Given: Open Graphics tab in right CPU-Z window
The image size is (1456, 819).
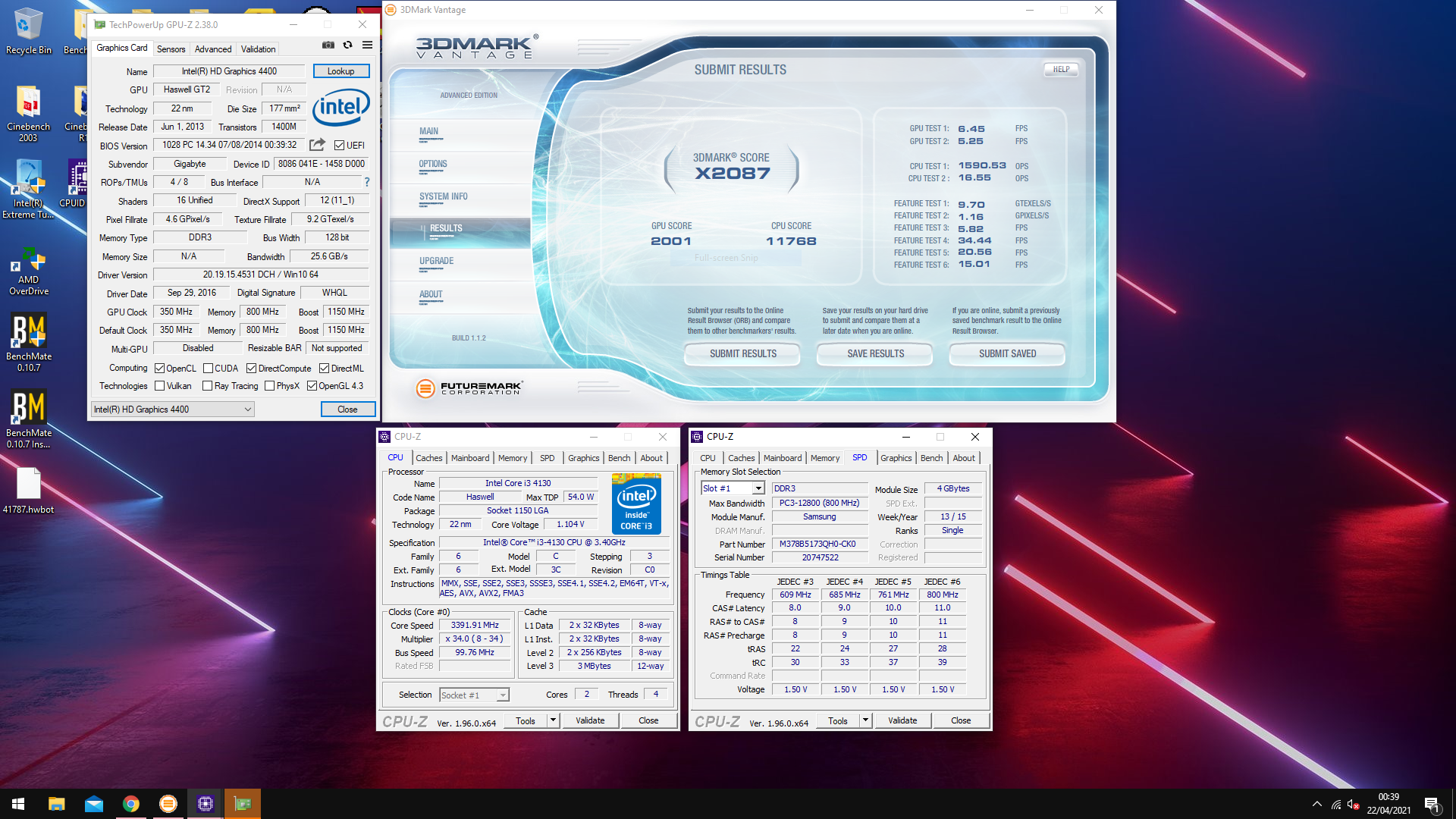Looking at the screenshot, I should (896, 458).
